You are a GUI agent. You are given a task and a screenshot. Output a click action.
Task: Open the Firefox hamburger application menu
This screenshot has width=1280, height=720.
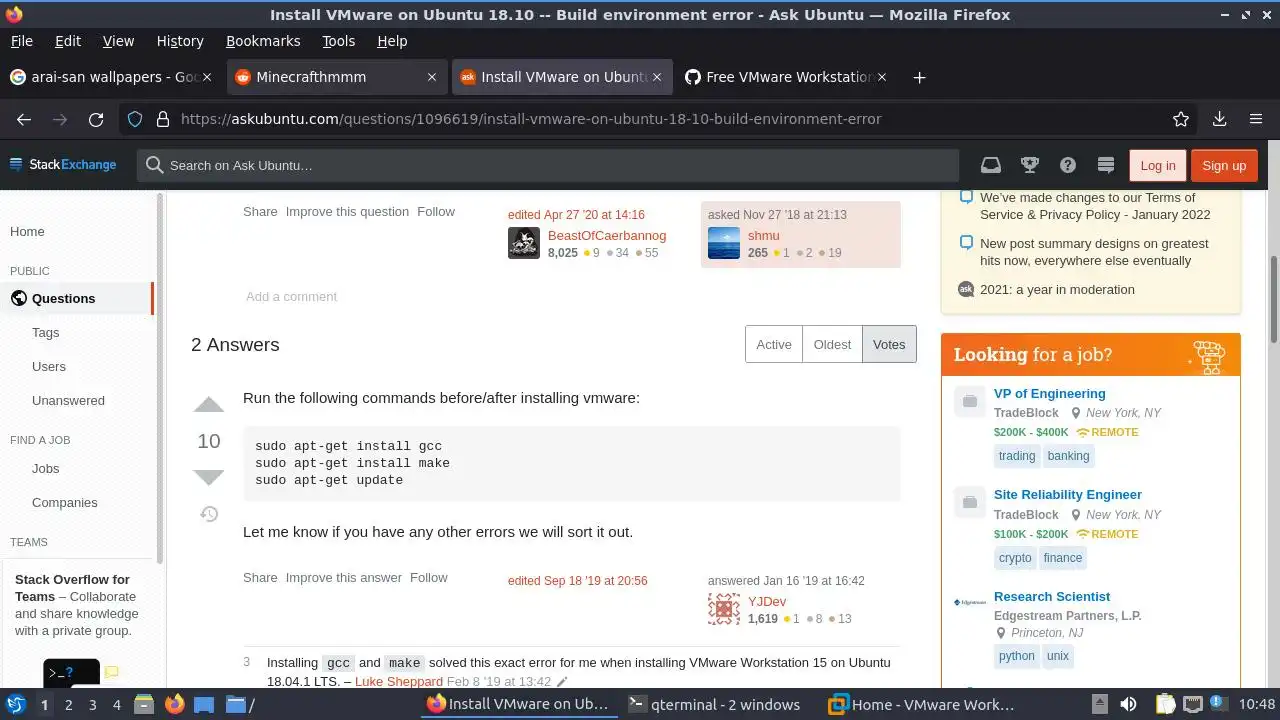(1256, 119)
